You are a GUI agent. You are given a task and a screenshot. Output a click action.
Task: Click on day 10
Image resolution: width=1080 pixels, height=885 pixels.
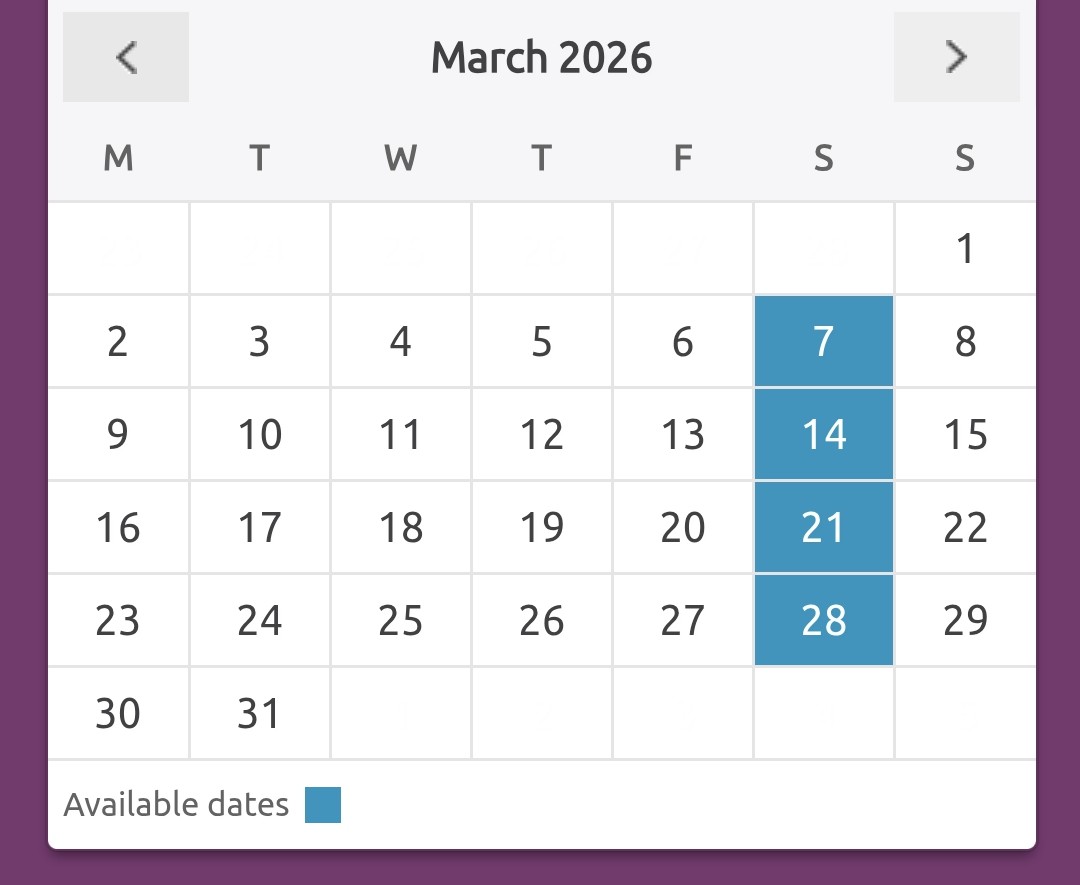pos(259,435)
